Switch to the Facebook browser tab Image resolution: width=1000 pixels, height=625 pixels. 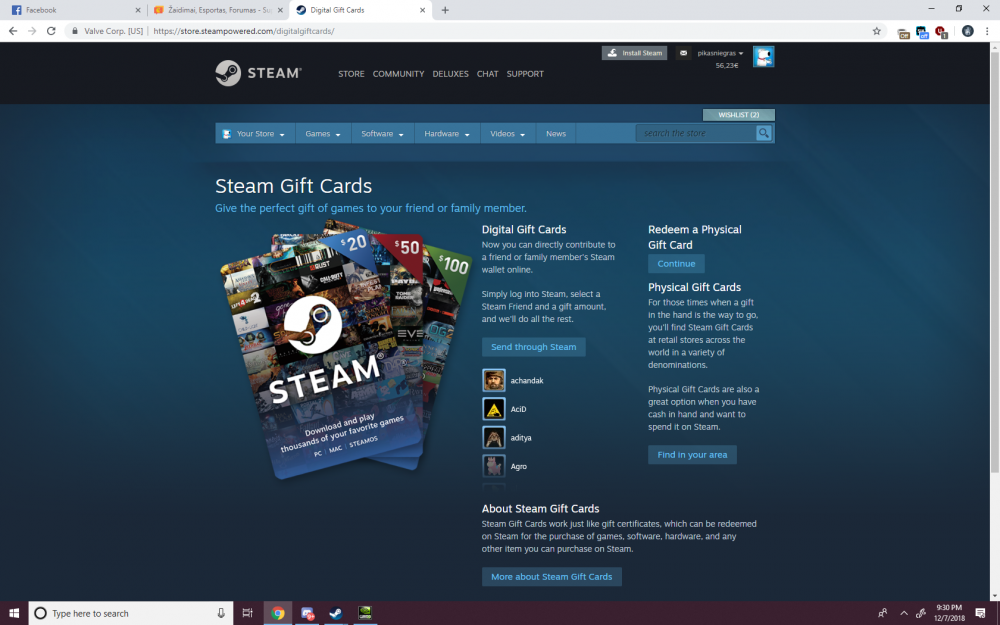(x=70, y=10)
